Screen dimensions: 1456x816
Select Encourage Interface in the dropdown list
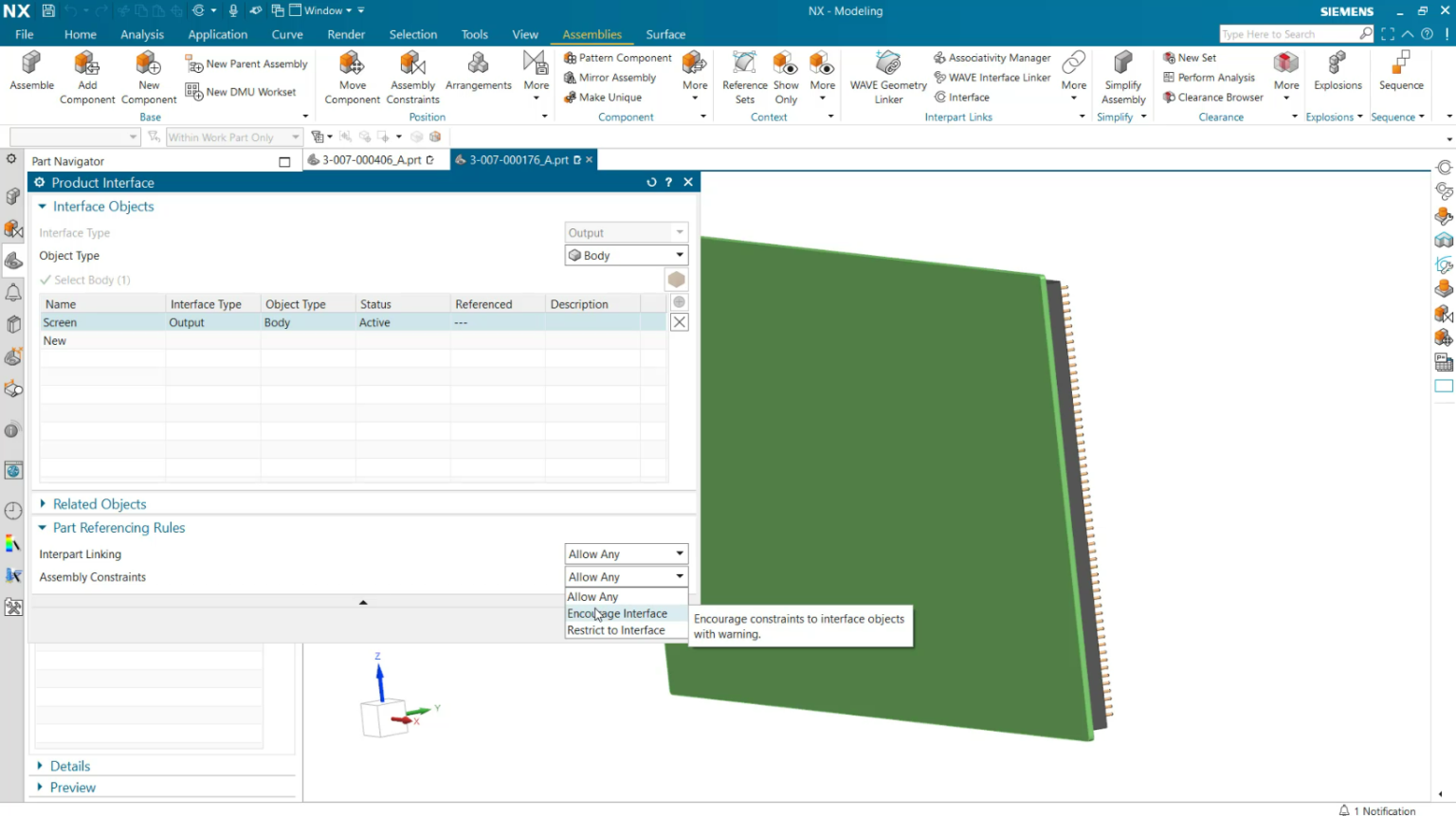tap(617, 613)
